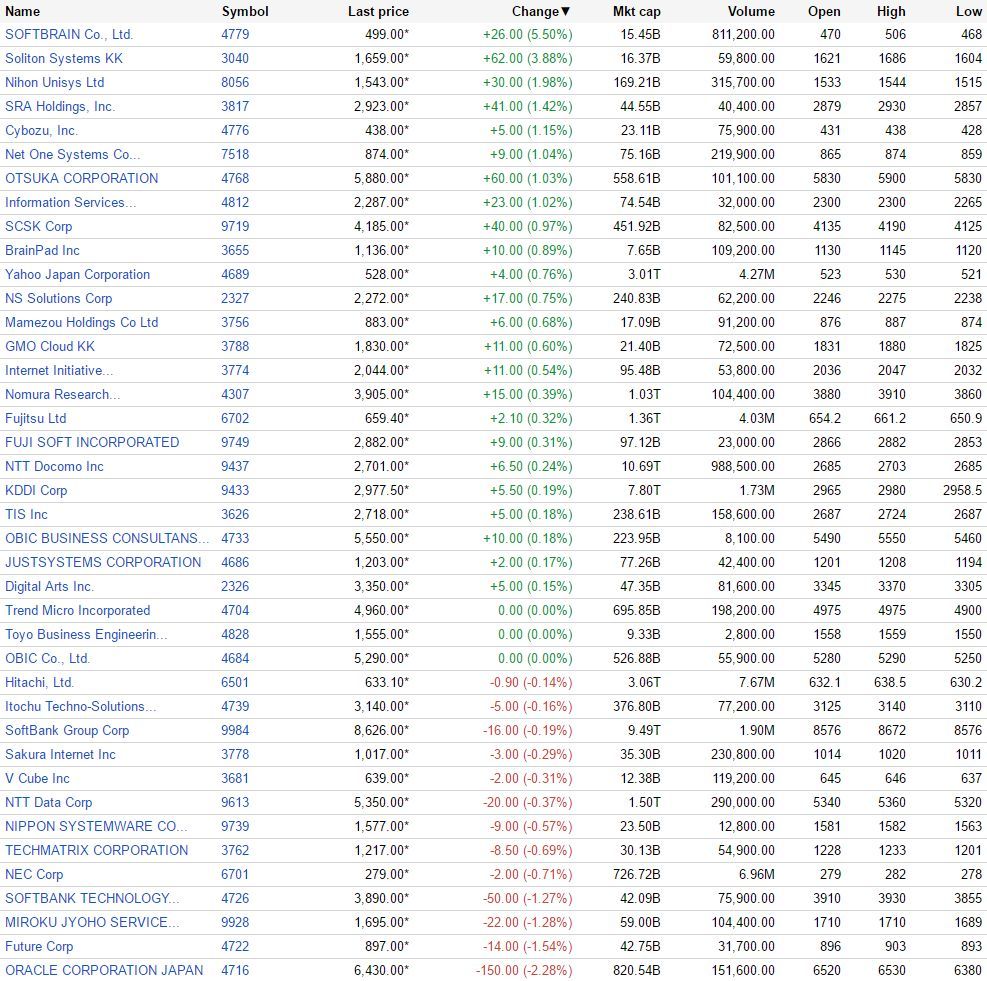The height and width of the screenshot is (981, 987).
Task: Open the OBIC Co., Ltd. link
Action: 47,658
